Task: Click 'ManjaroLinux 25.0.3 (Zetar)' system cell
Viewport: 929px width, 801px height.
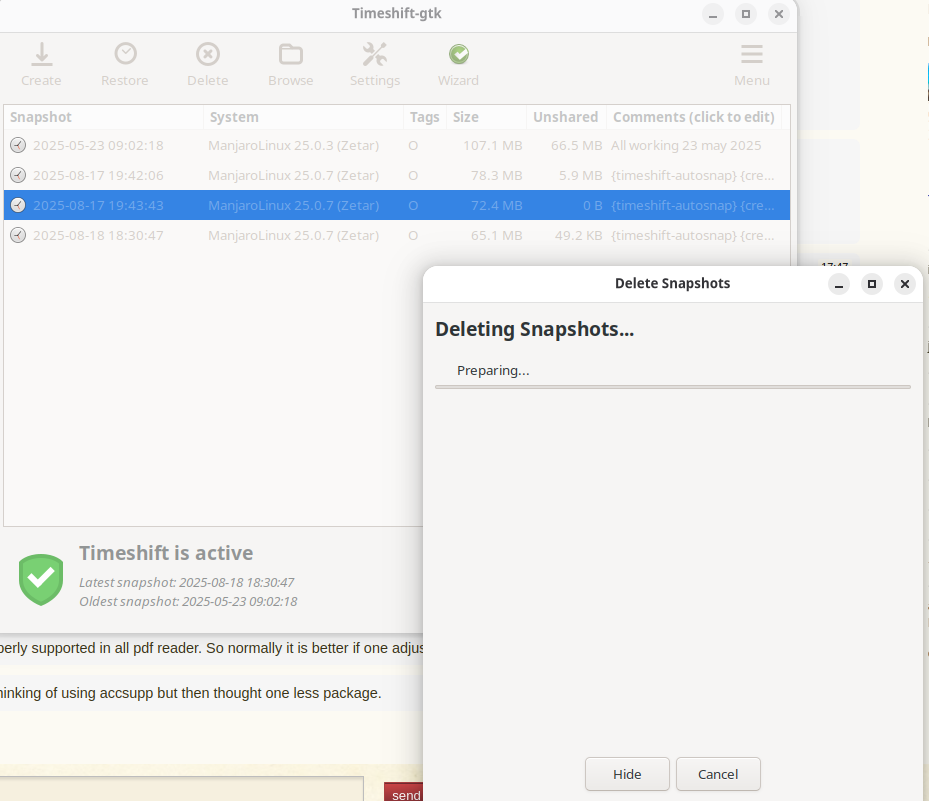Action: pyautogui.click(x=293, y=145)
